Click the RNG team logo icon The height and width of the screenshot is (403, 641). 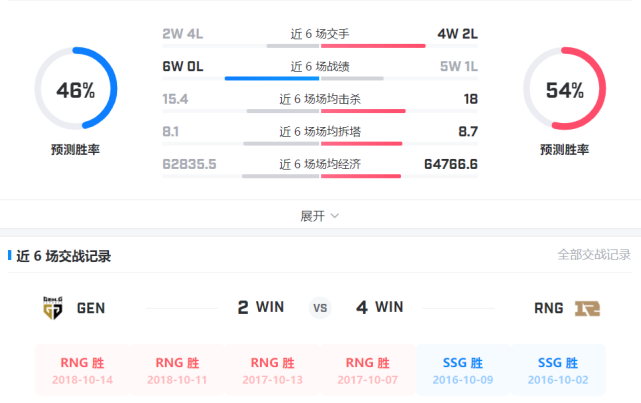point(586,308)
